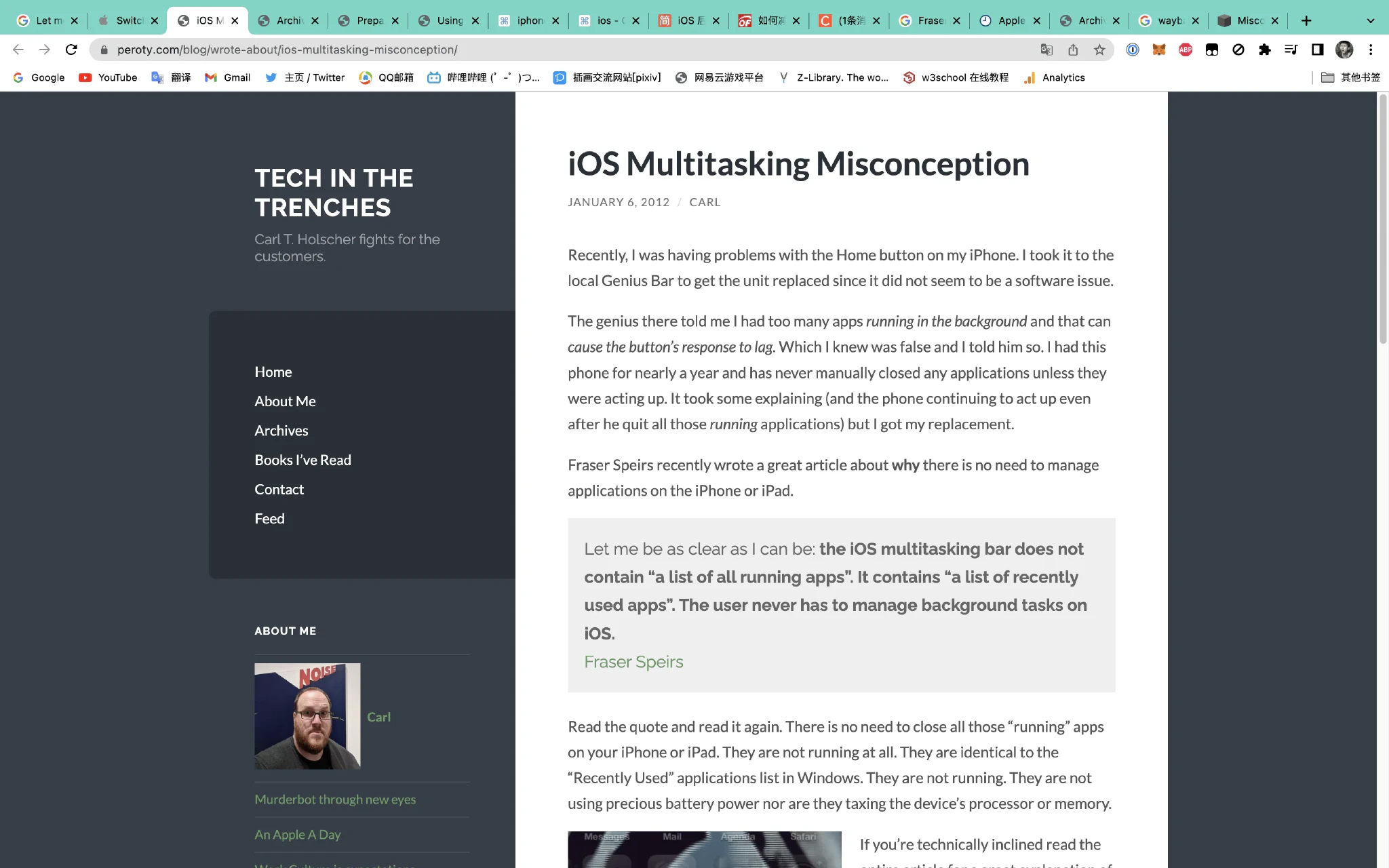Viewport: 1389px width, 868px height.
Task: Open the 1Password extension
Action: (x=1133, y=50)
